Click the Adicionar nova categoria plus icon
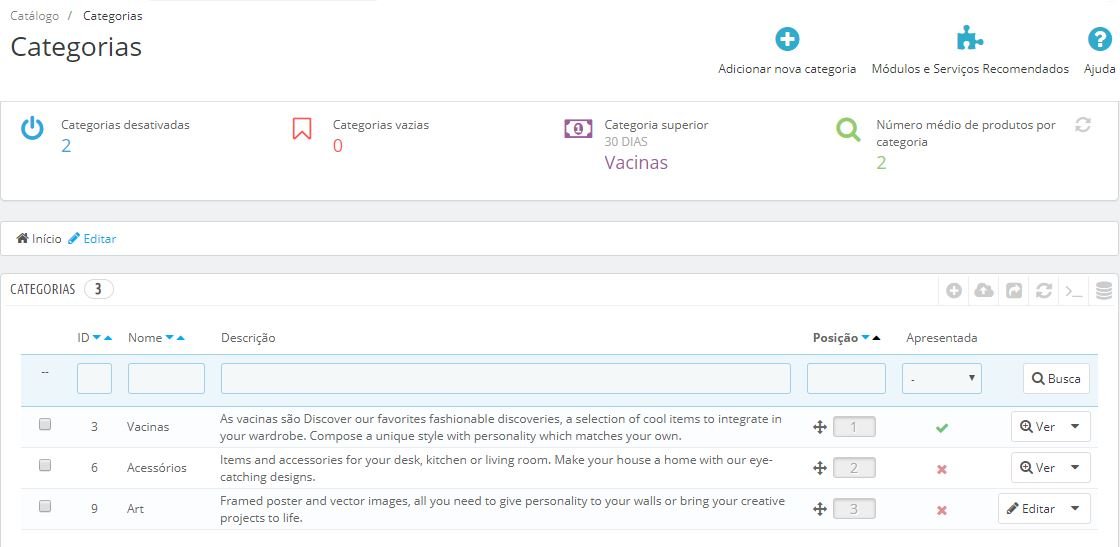The width and height of the screenshot is (1120, 547). point(787,40)
